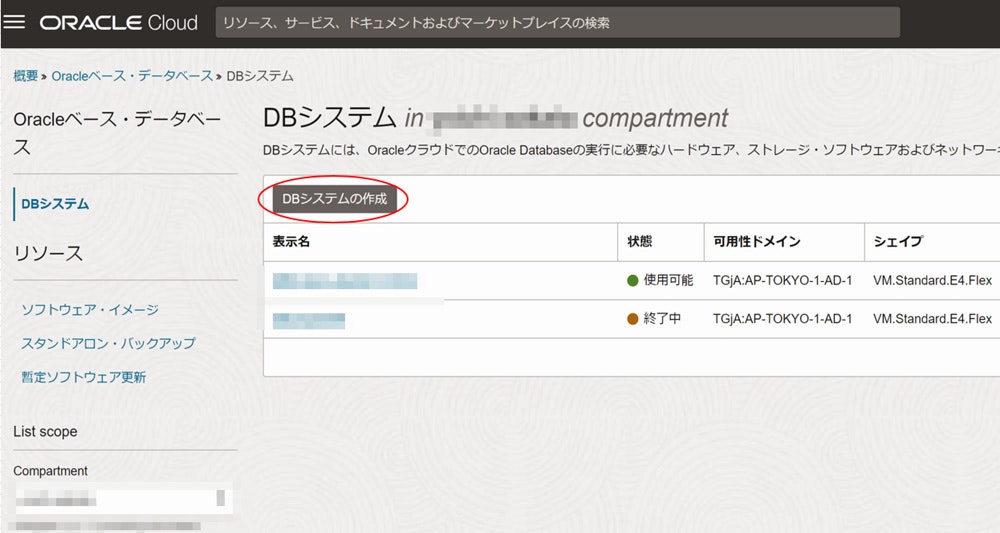
Task: Open ソフトウェア・イメージ resource link
Action: coord(90,310)
